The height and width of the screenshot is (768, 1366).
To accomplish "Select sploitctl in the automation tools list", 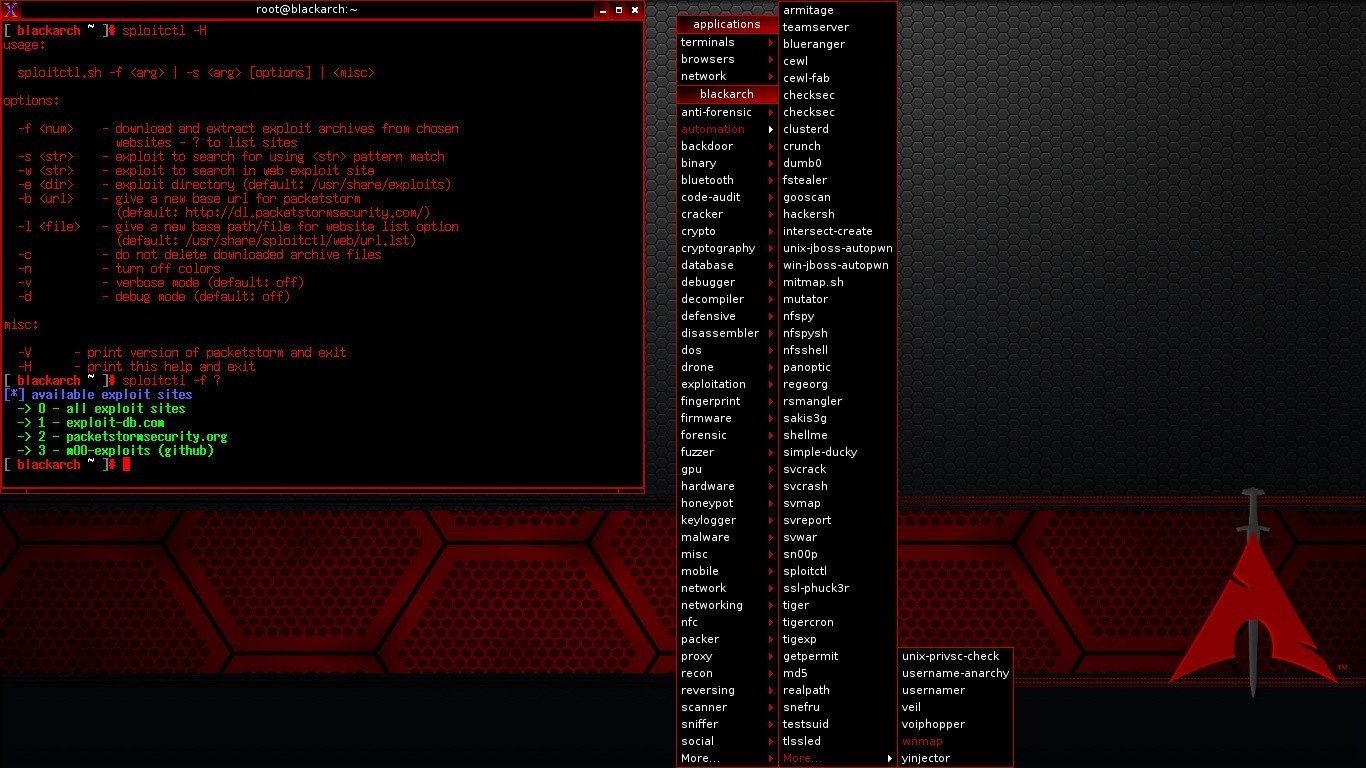I will tap(805, 570).
